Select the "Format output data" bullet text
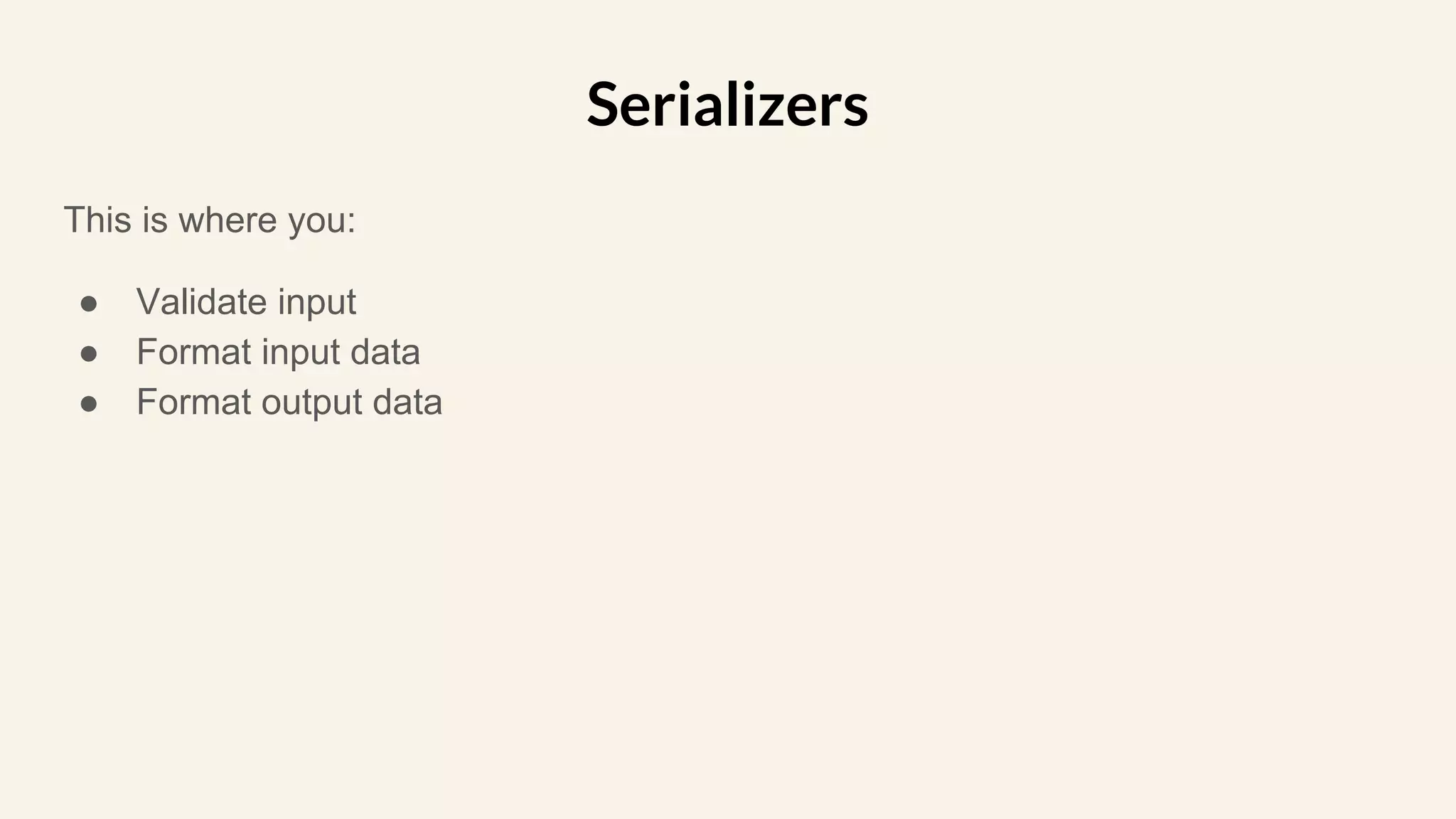1456x819 pixels. (289, 402)
